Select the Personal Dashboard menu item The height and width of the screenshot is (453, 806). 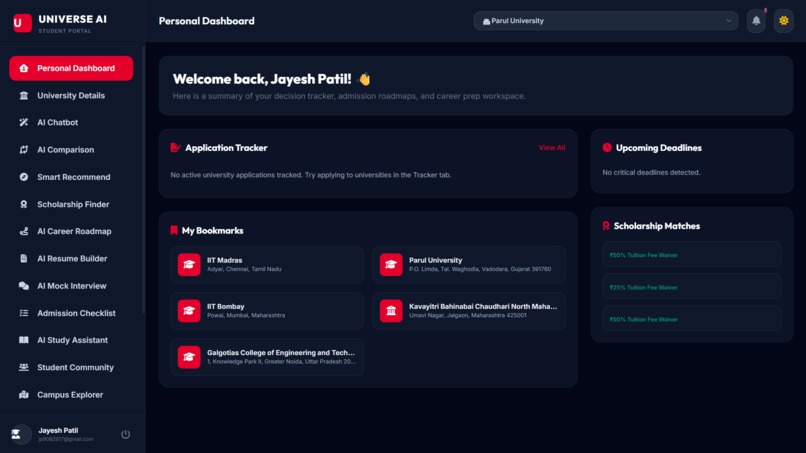click(x=71, y=68)
